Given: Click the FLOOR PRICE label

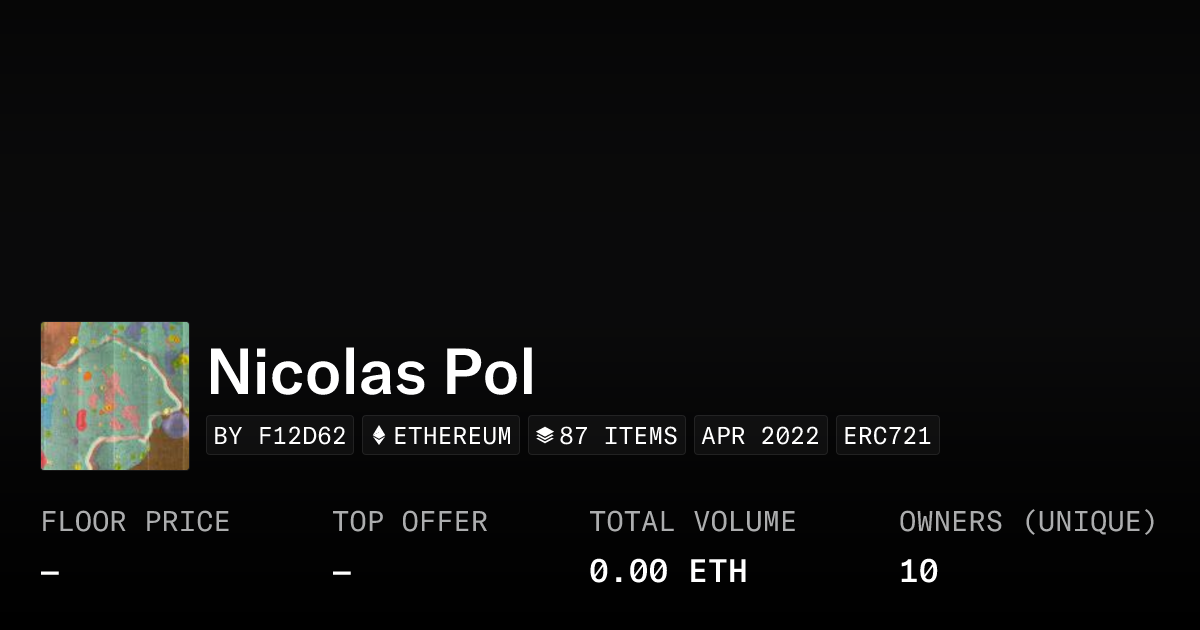Looking at the screenshot, I should click(135, 522).
